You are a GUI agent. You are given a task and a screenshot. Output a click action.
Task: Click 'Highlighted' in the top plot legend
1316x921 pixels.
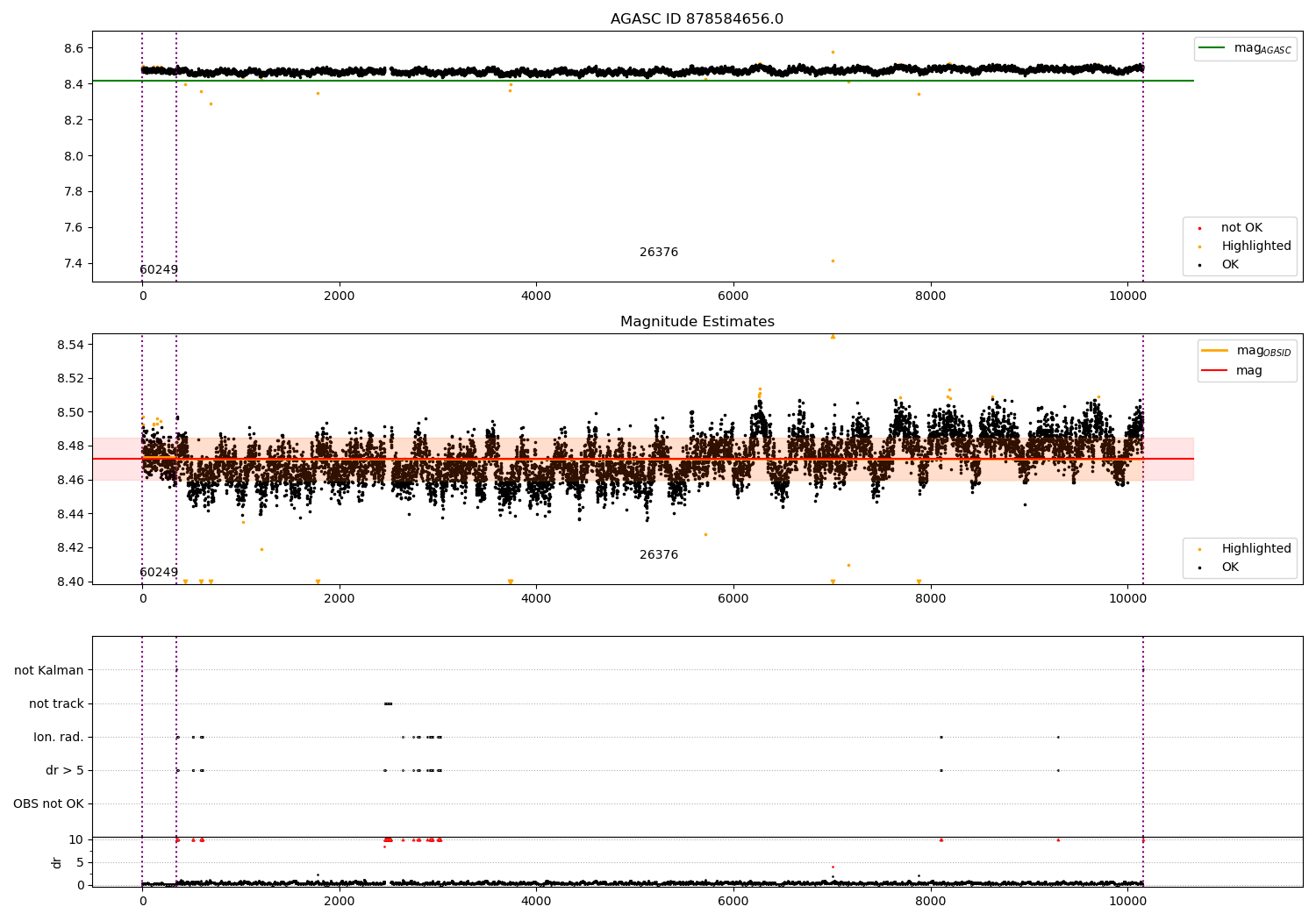(1245, 246)
